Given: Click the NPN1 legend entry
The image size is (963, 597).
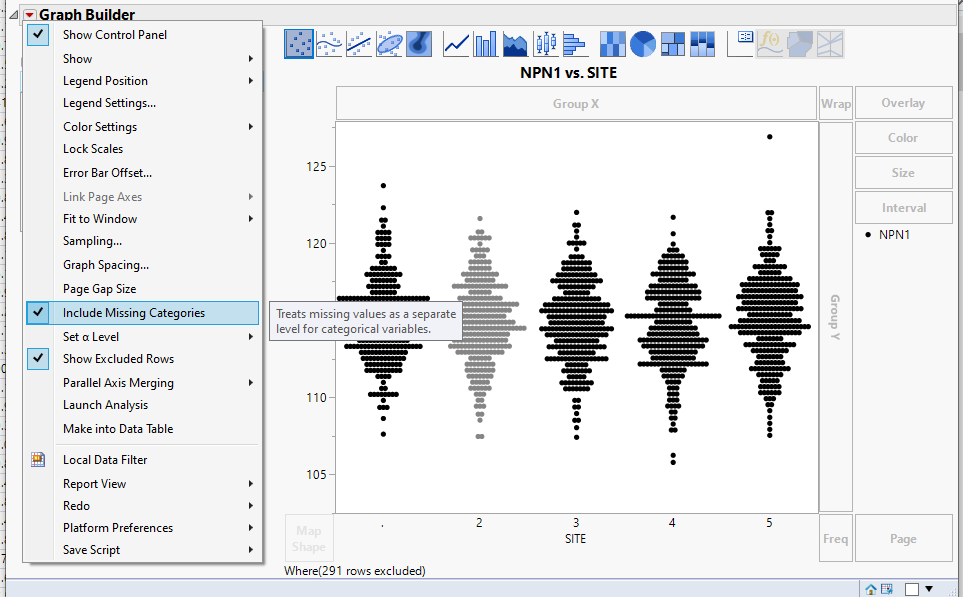Looking at the screenshot, I should (888, 235).
